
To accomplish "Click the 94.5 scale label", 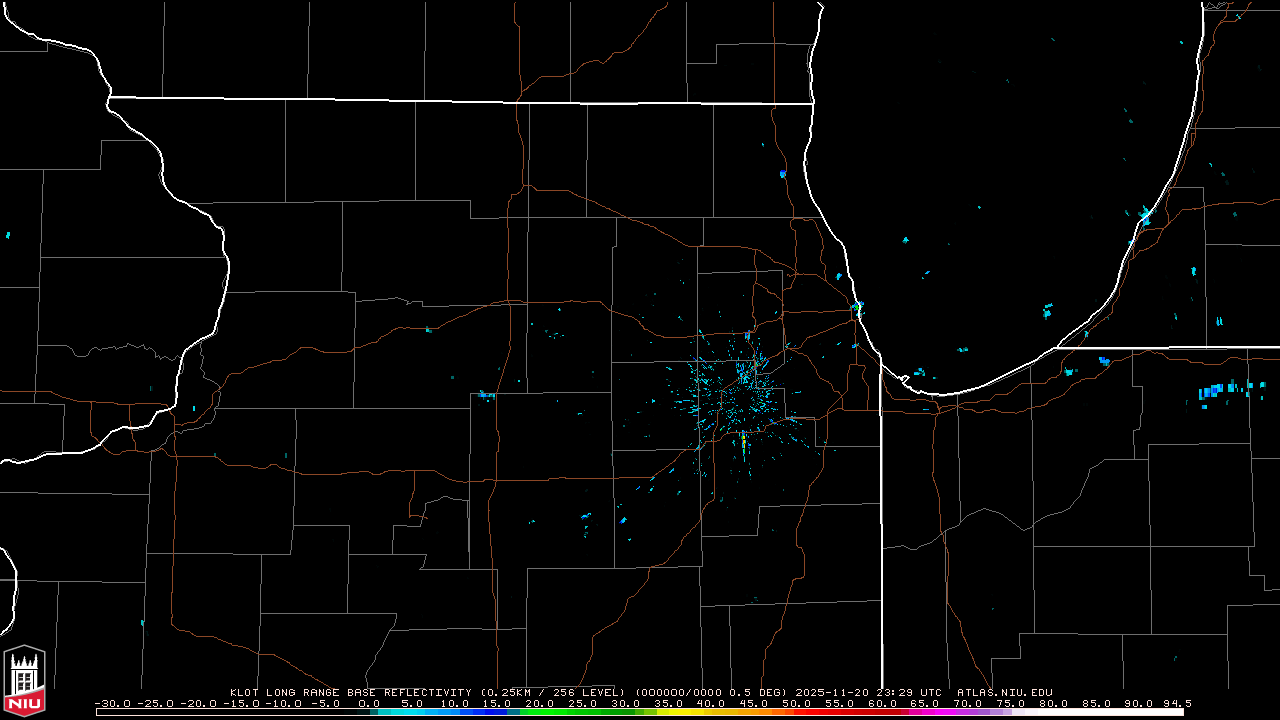I will pyautogui.click(x=1176, y=703).
